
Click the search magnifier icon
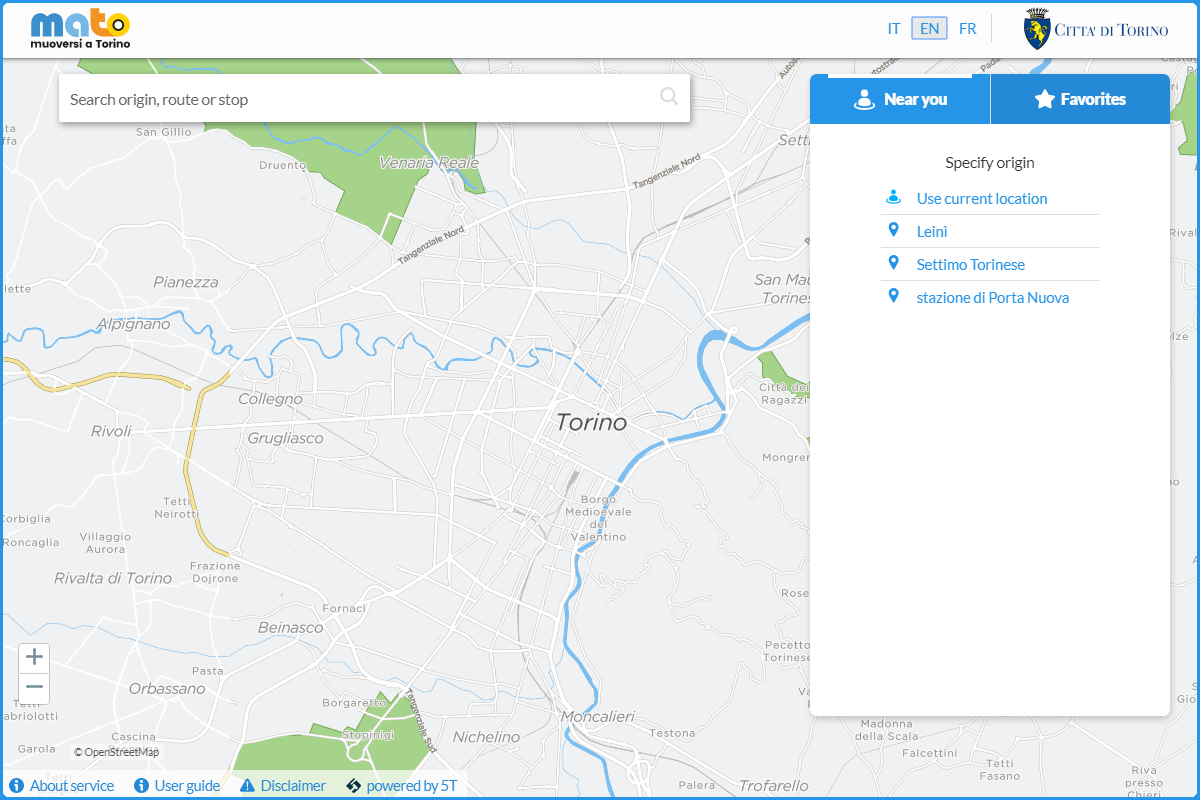668,97
